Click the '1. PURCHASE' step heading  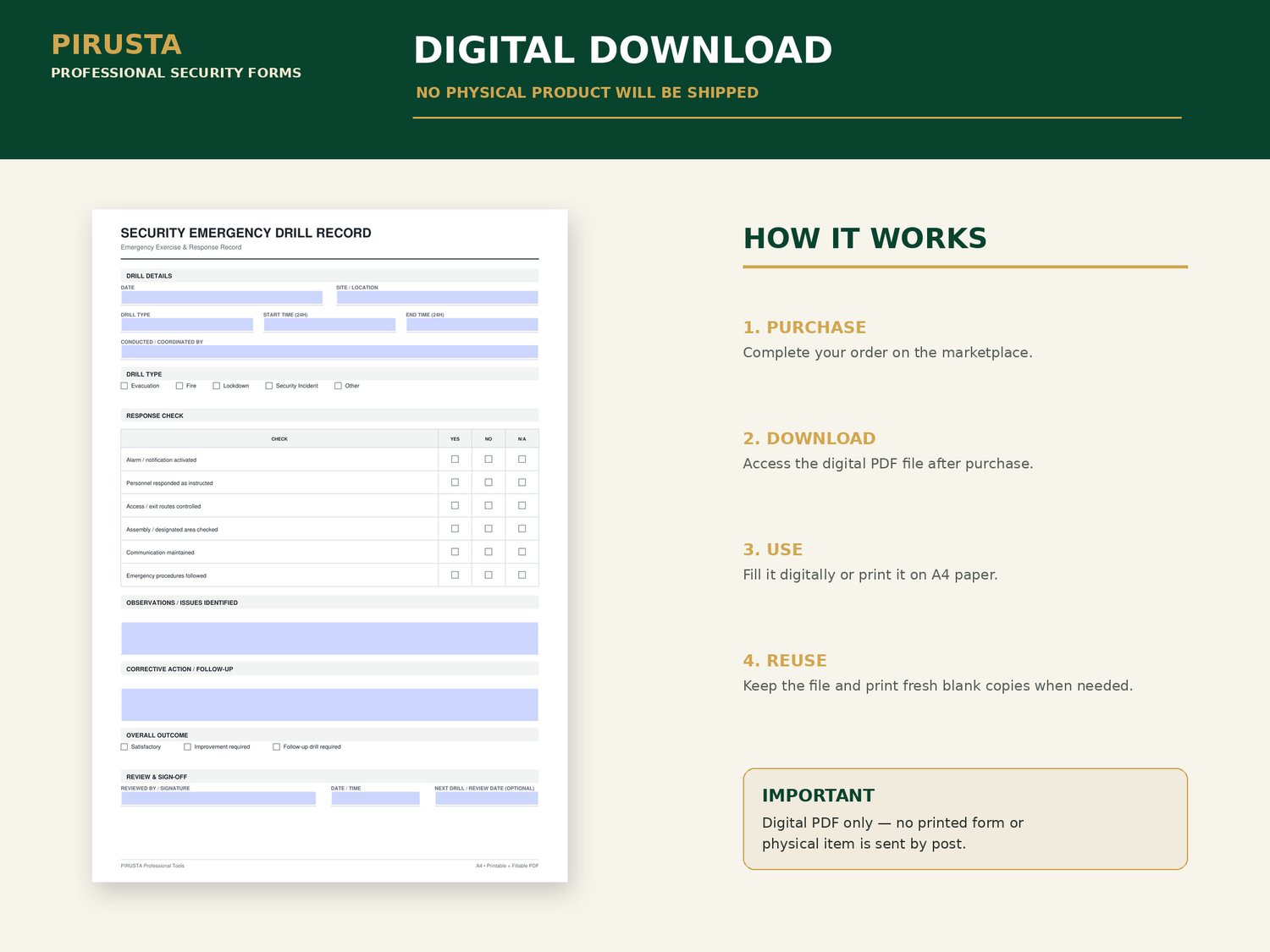pyautogui.click(x=804, y=327)
